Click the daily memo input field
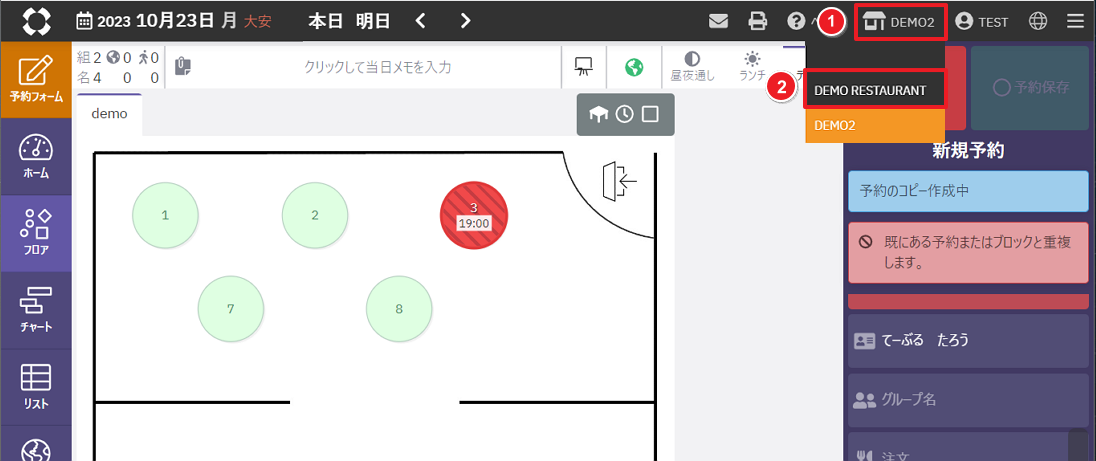Screen dimensions: 1096x461 point(377,67)
